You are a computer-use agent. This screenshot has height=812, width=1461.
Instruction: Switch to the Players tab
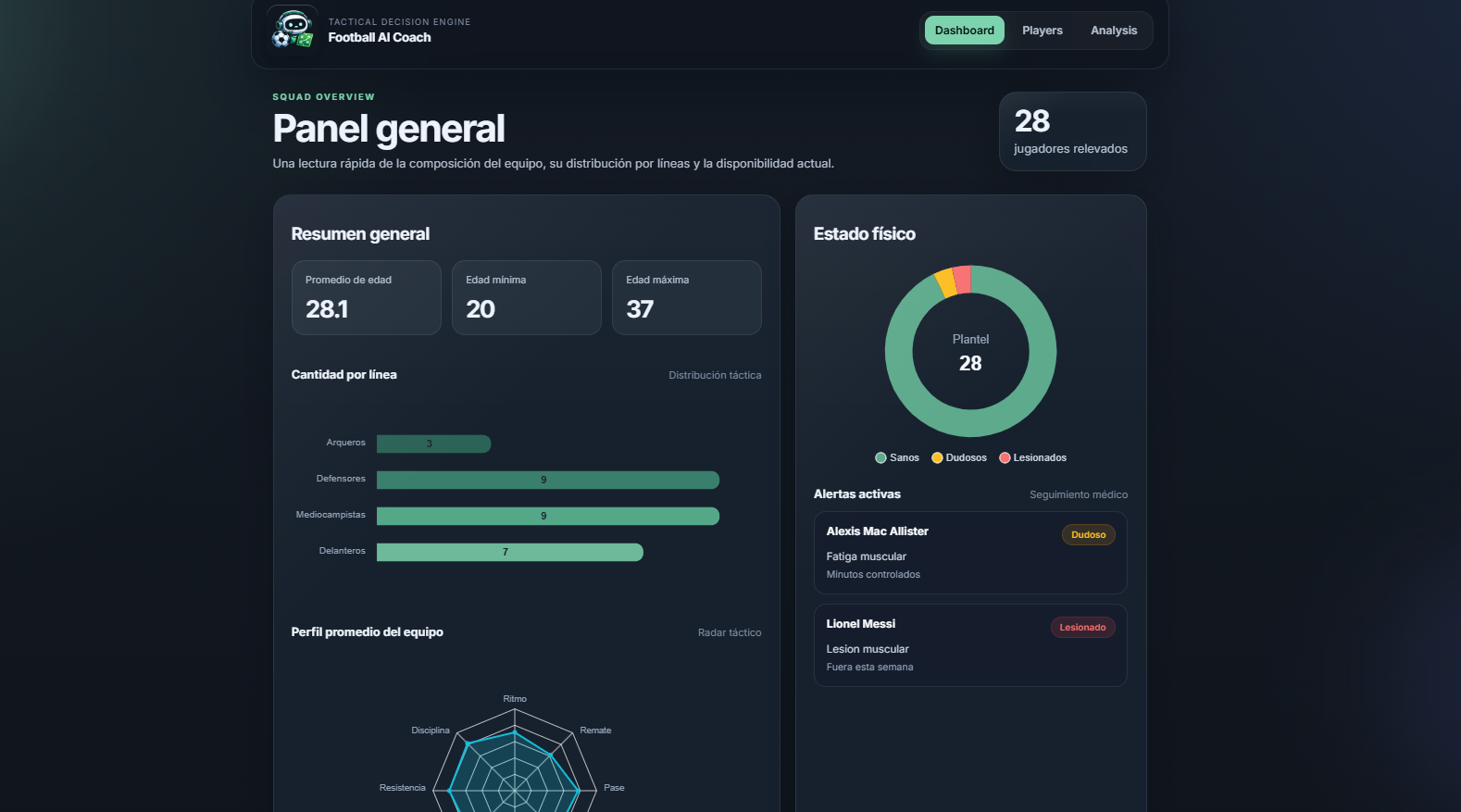coord(1042,31)
